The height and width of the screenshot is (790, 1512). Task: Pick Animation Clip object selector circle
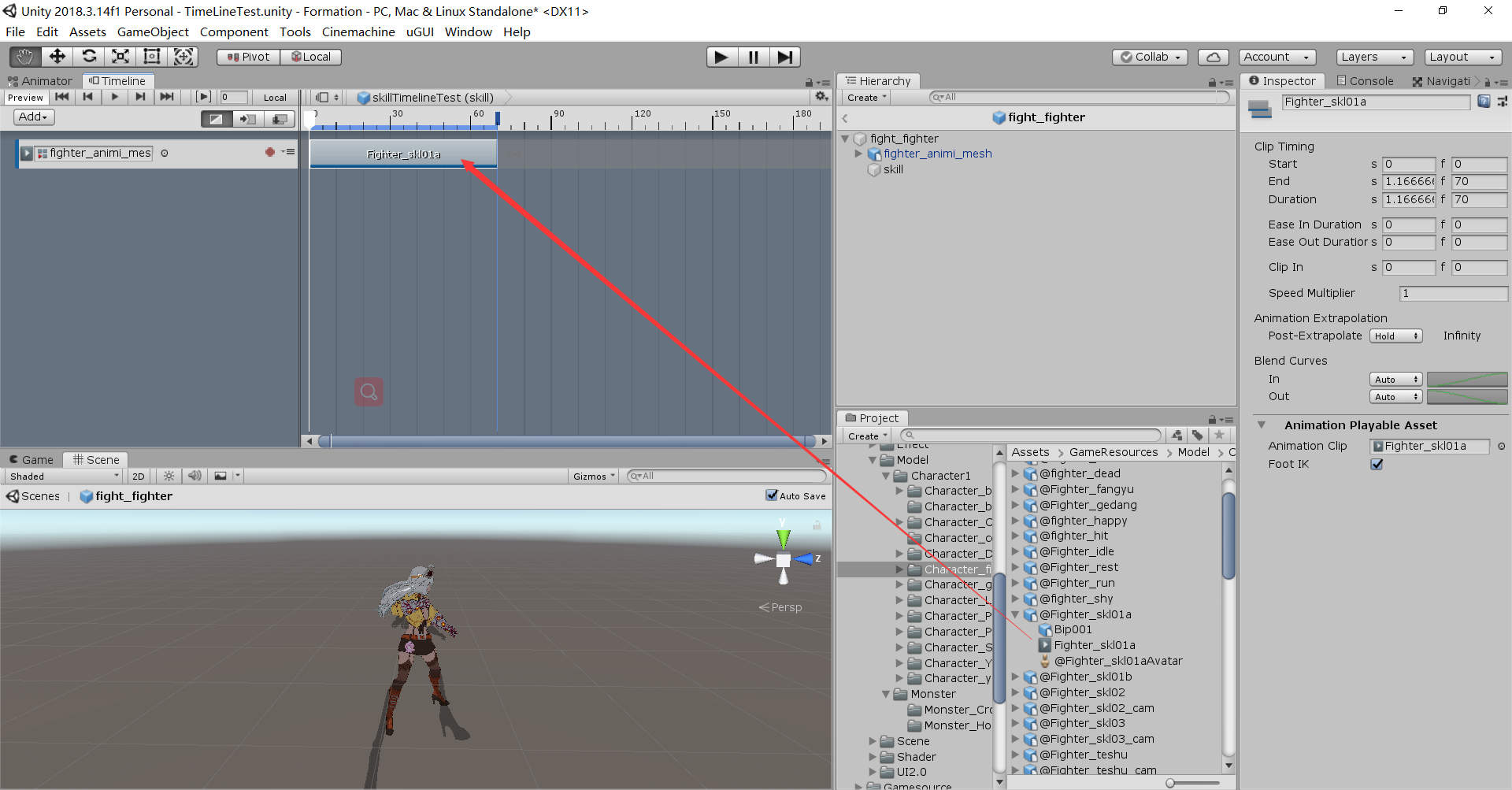pos(1502,447)
